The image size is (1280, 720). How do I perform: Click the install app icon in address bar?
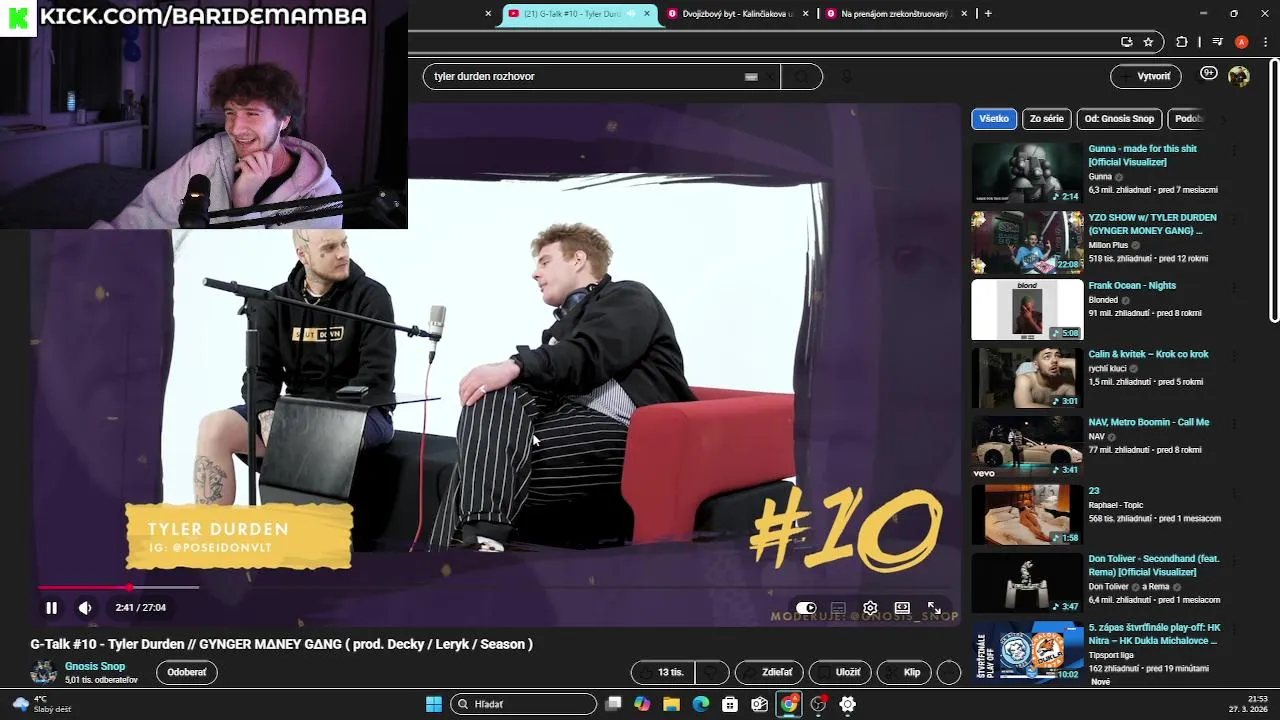point(1127,42)
